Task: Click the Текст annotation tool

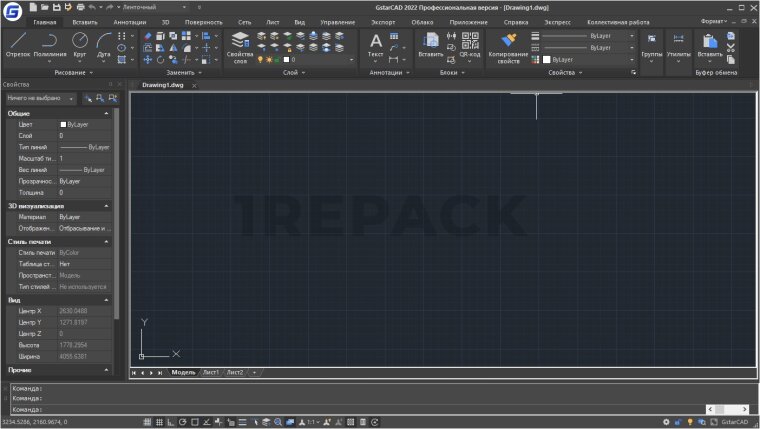Action: (x=376, y=45)
